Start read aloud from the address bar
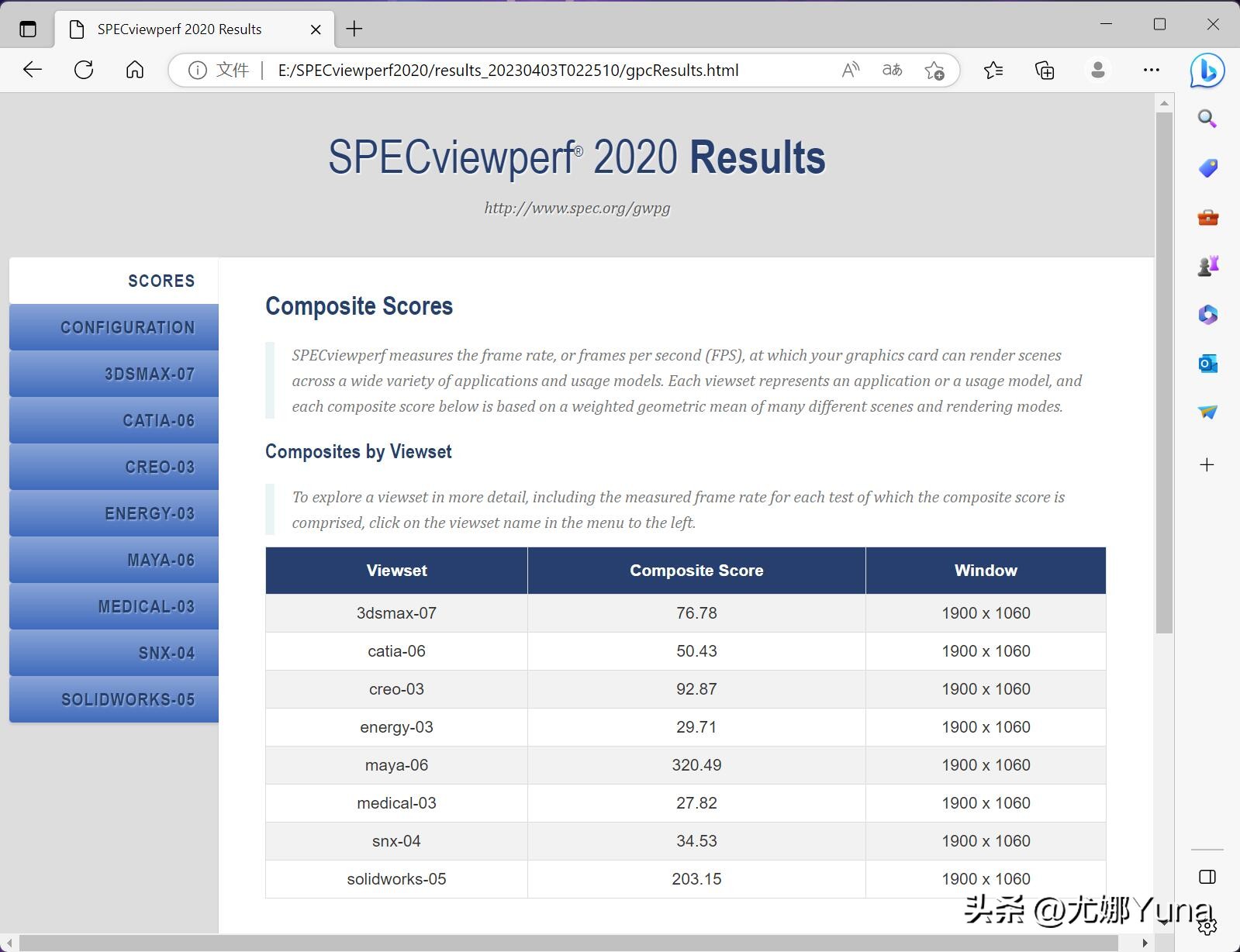The image size is (1240, 952). [851, 71]
